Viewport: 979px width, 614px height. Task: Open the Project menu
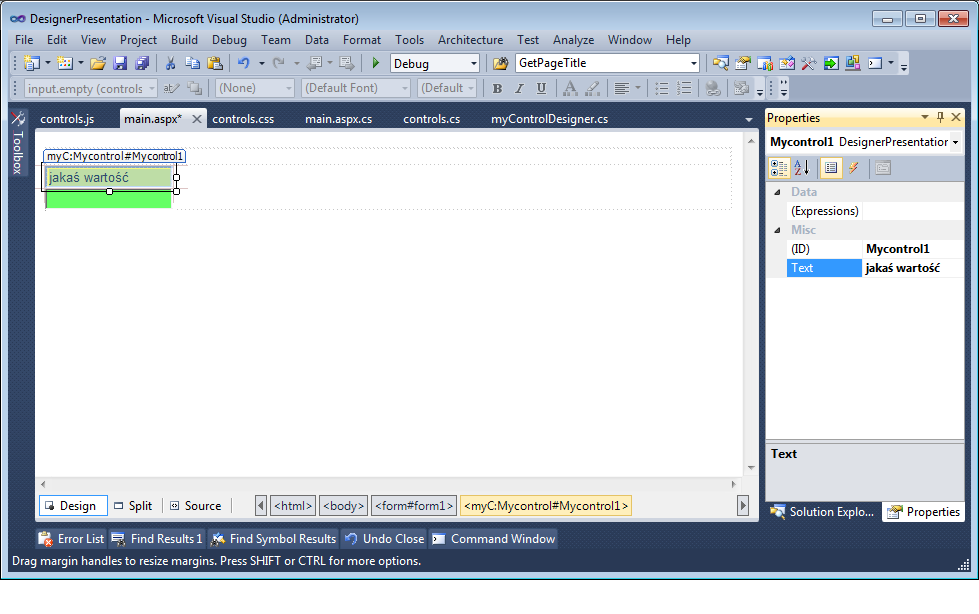[138, 40]
